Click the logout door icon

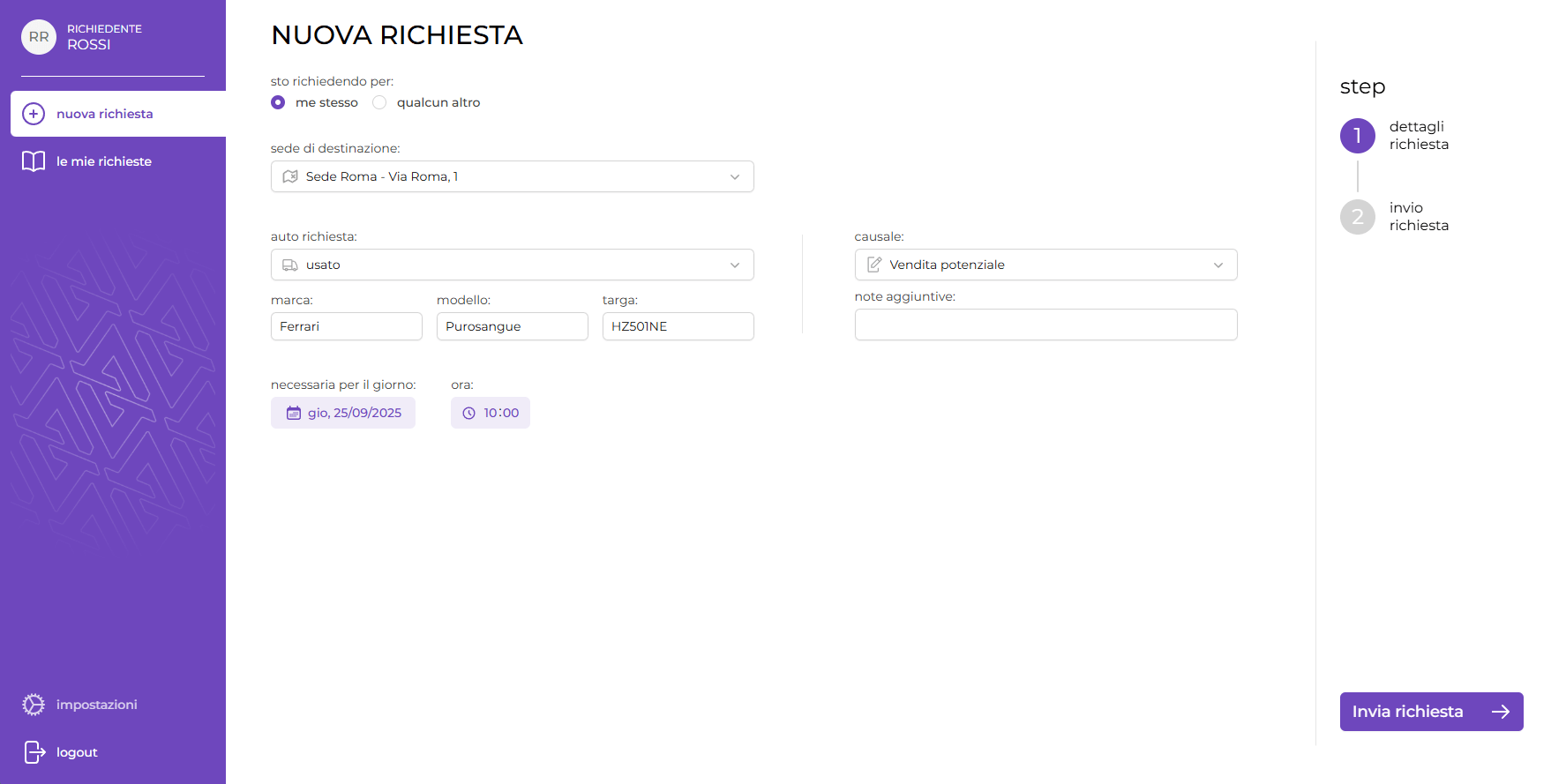(34, 752)
